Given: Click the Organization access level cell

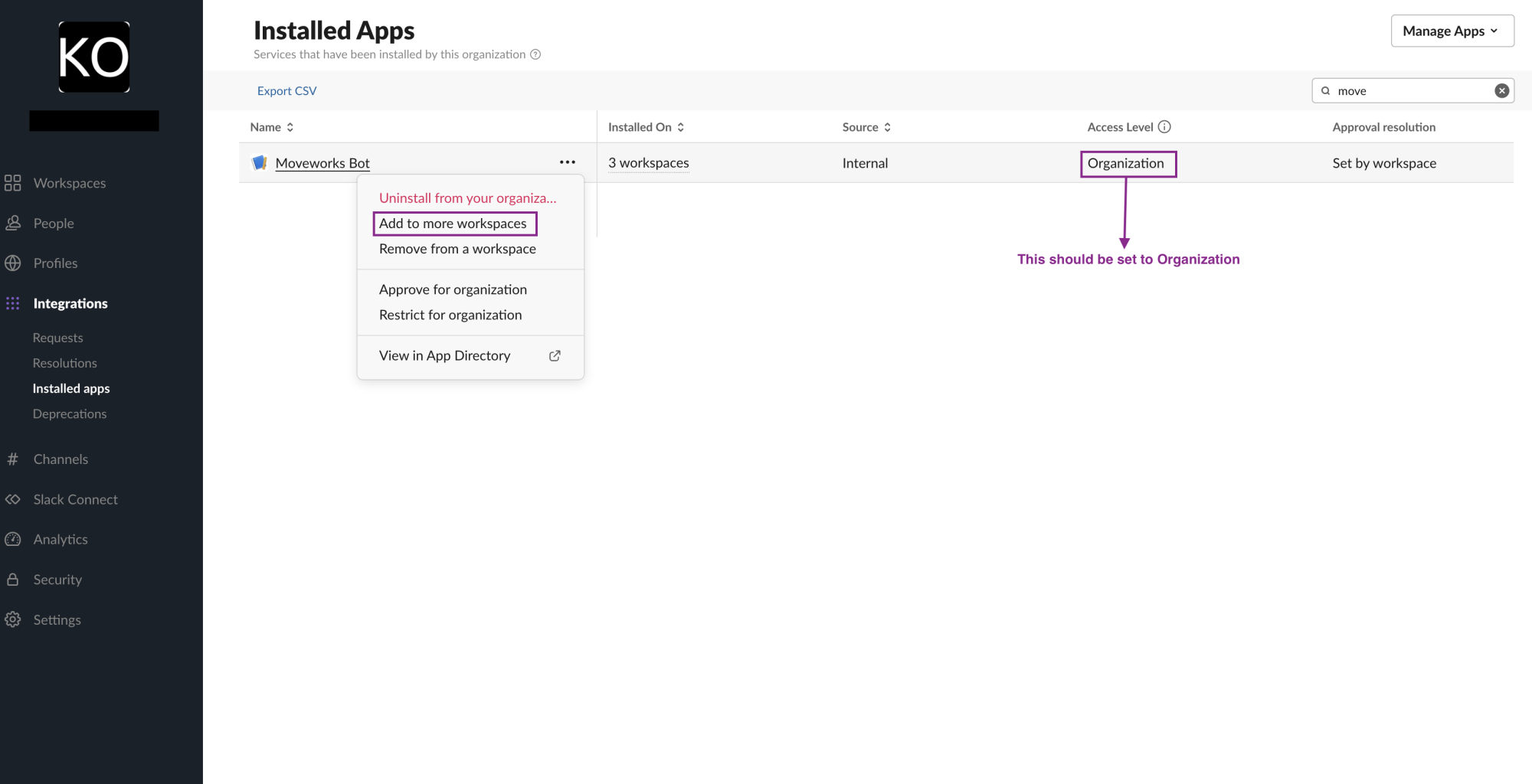Looking at the screenshot, I should click(x=1125, y=162).
